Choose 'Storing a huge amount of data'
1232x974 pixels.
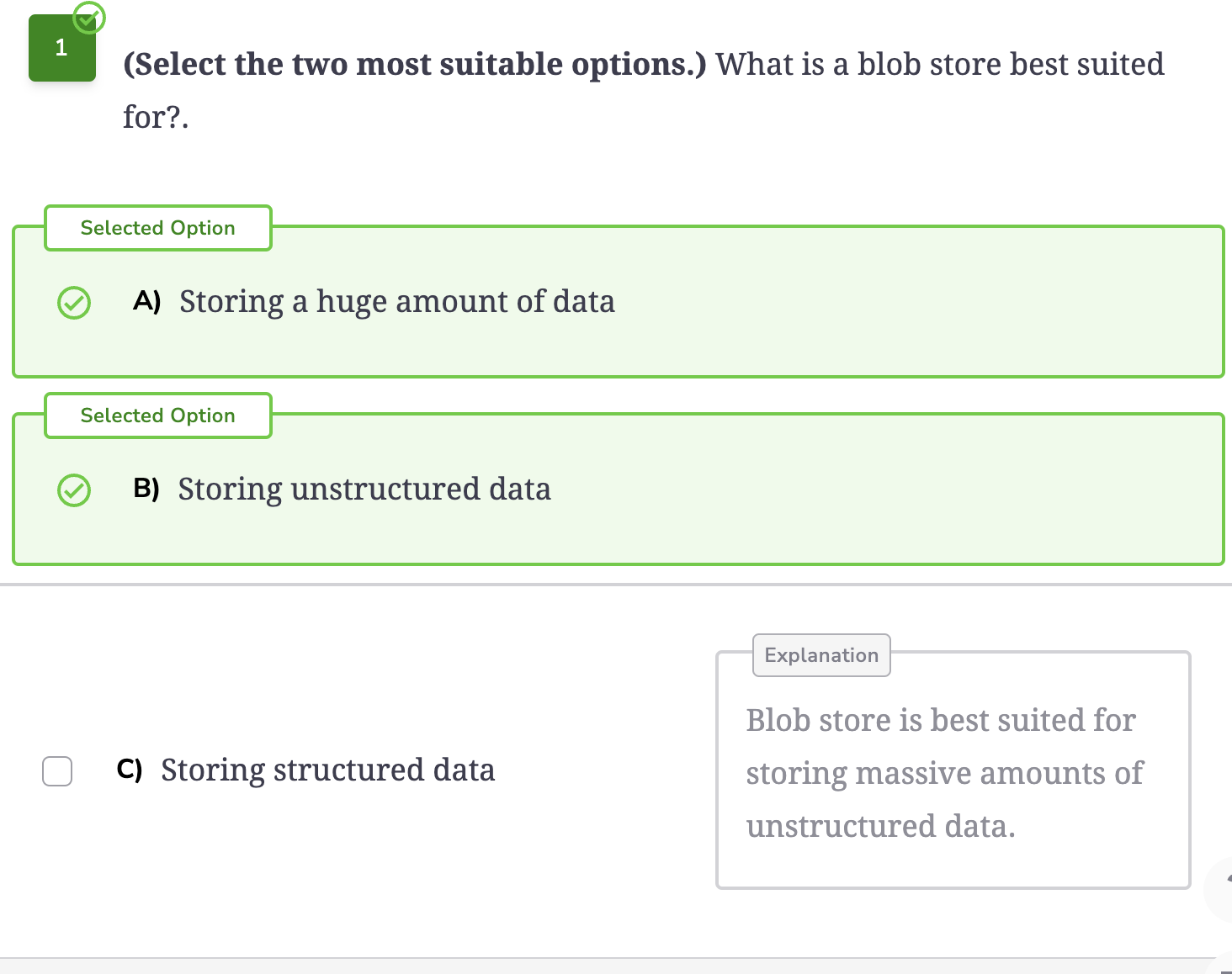pyautogui.click(x=397, y=302)
